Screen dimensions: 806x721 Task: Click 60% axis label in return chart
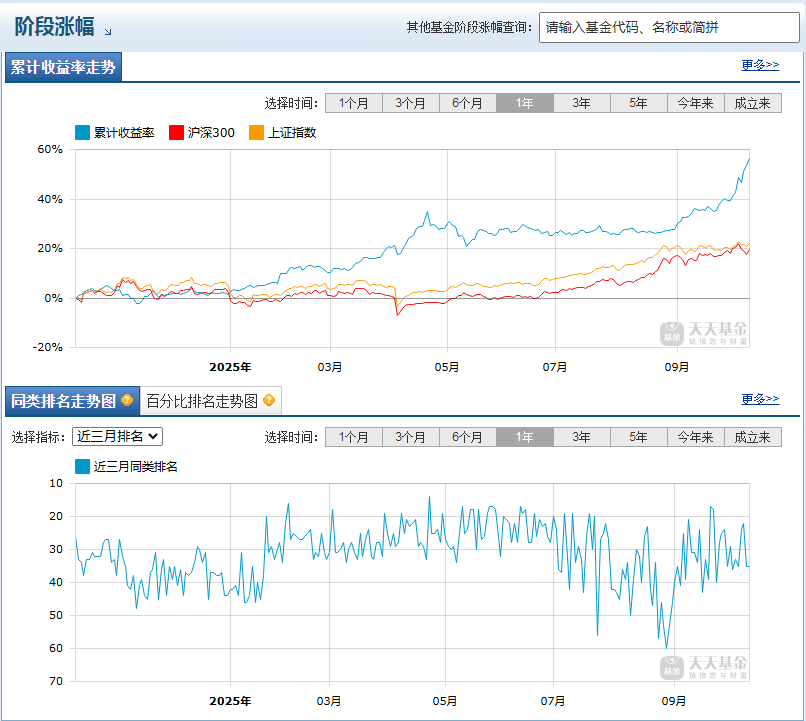pos(50,150)
